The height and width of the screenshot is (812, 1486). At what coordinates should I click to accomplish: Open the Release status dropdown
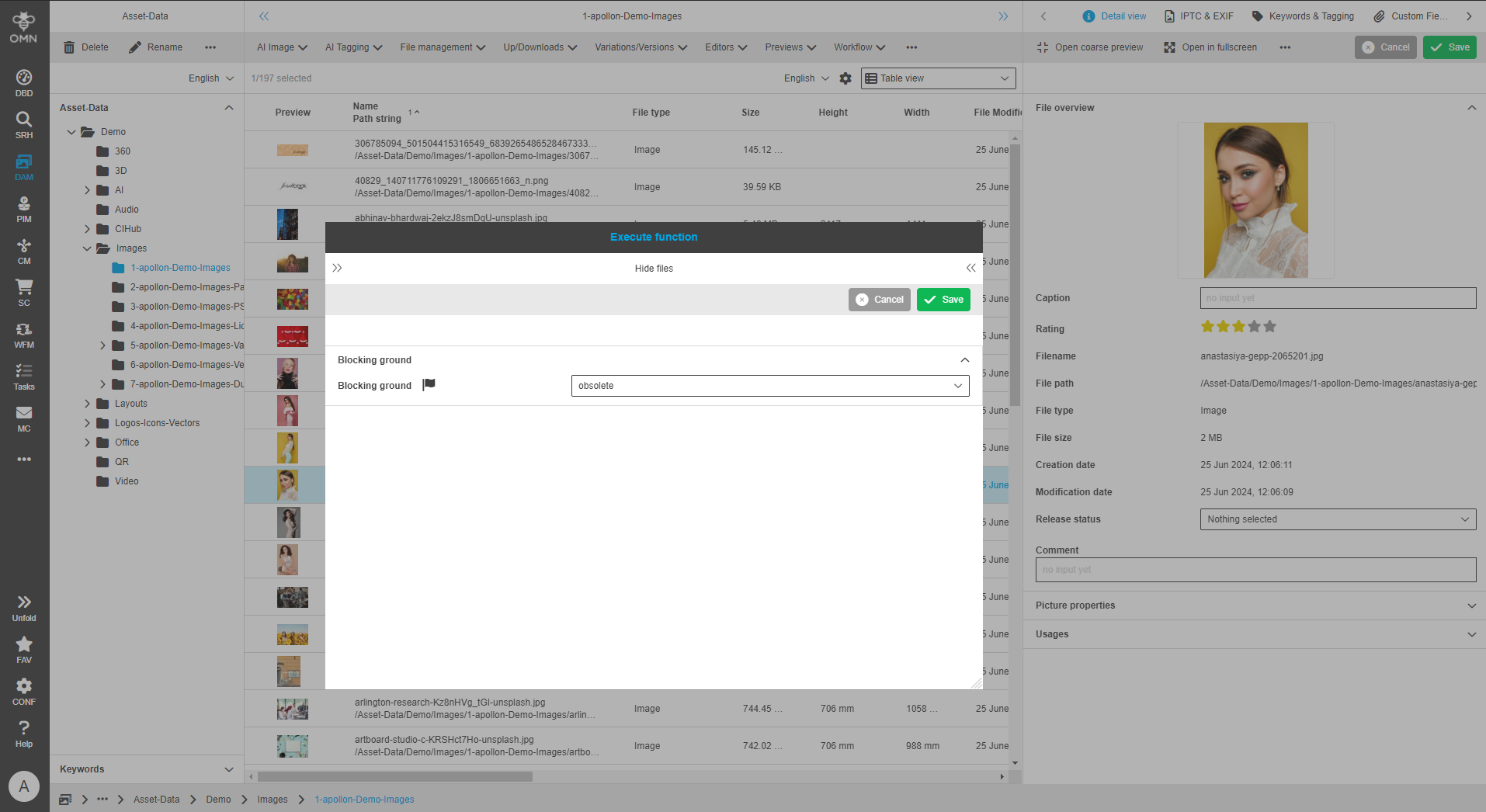(1337, 519)
